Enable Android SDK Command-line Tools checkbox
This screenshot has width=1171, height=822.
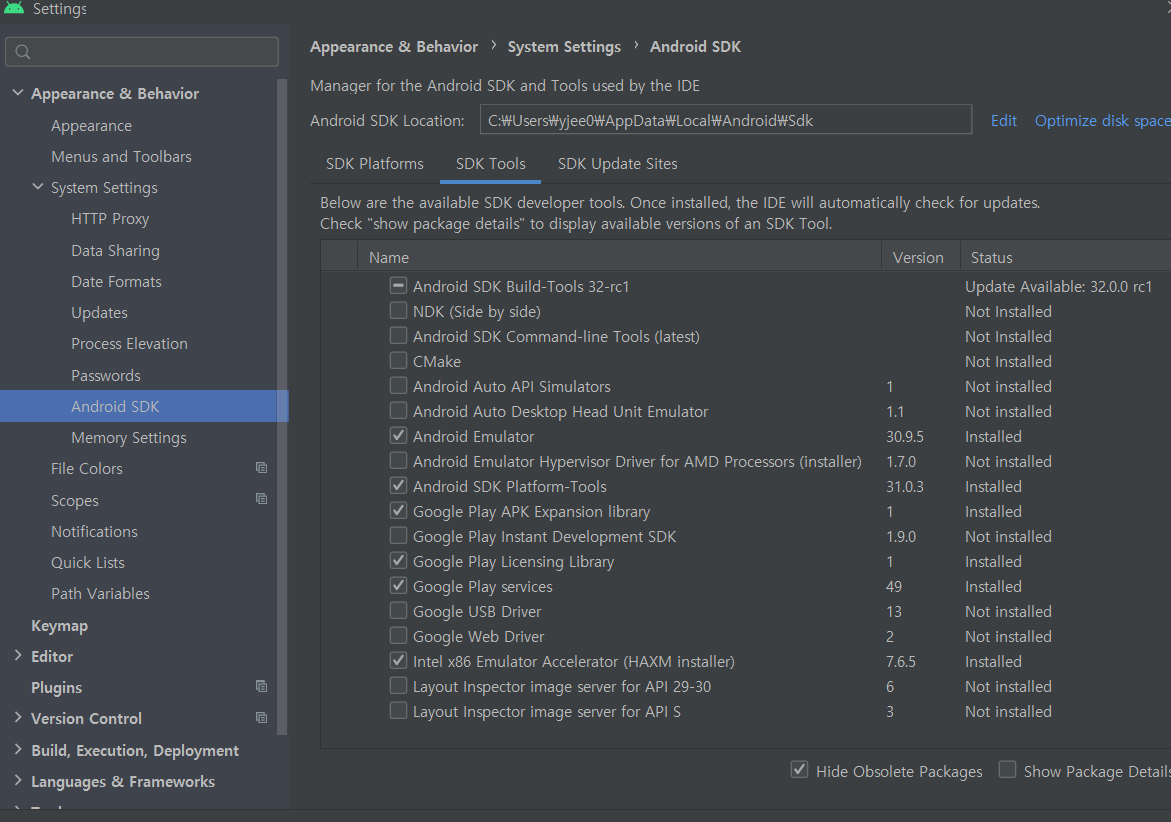click(x=398, y=335)
